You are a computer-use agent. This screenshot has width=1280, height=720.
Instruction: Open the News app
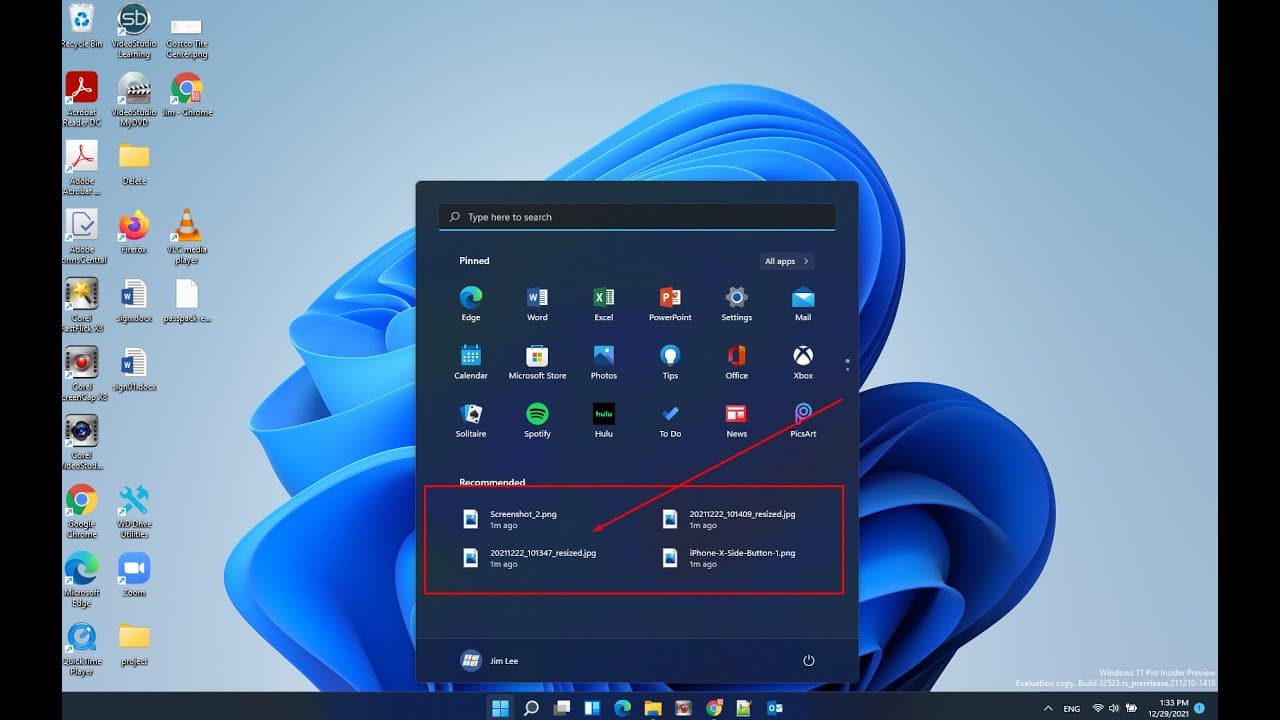[737, 420]
